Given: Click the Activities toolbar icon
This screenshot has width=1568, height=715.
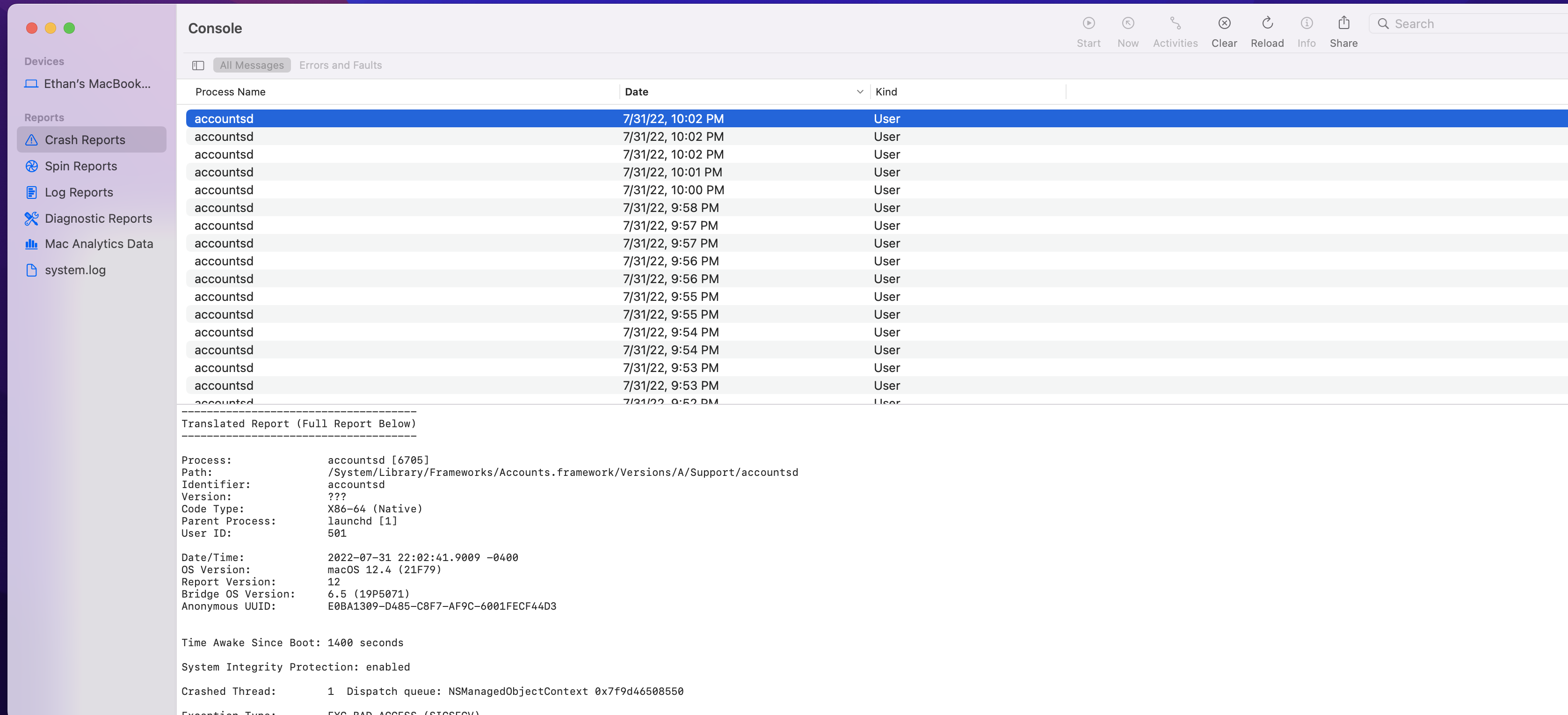Looking at the screenshot, I should tap(1175, 24).
